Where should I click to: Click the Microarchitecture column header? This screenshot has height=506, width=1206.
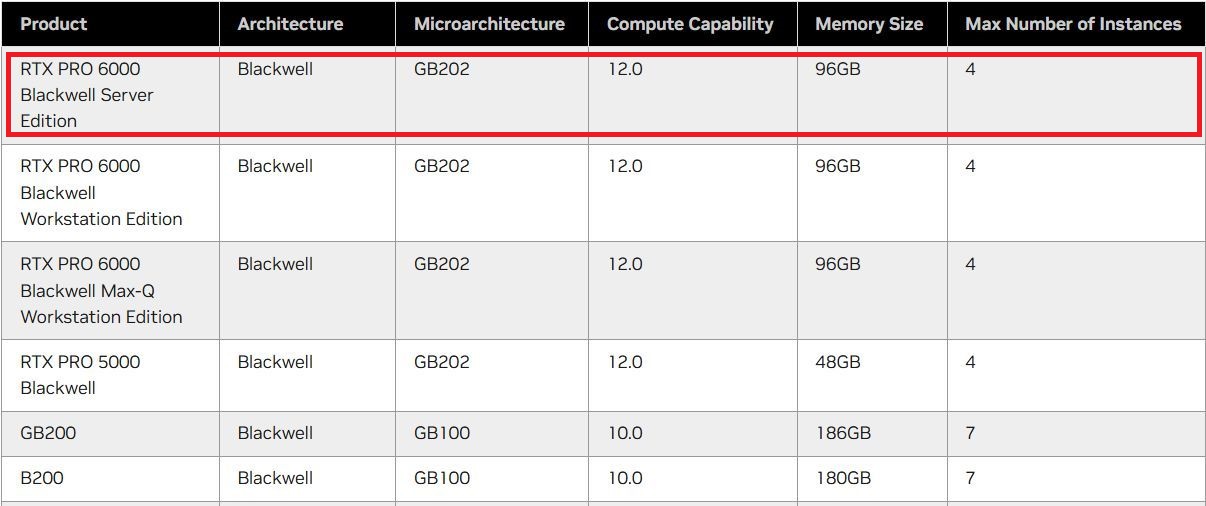click(489, 24)
